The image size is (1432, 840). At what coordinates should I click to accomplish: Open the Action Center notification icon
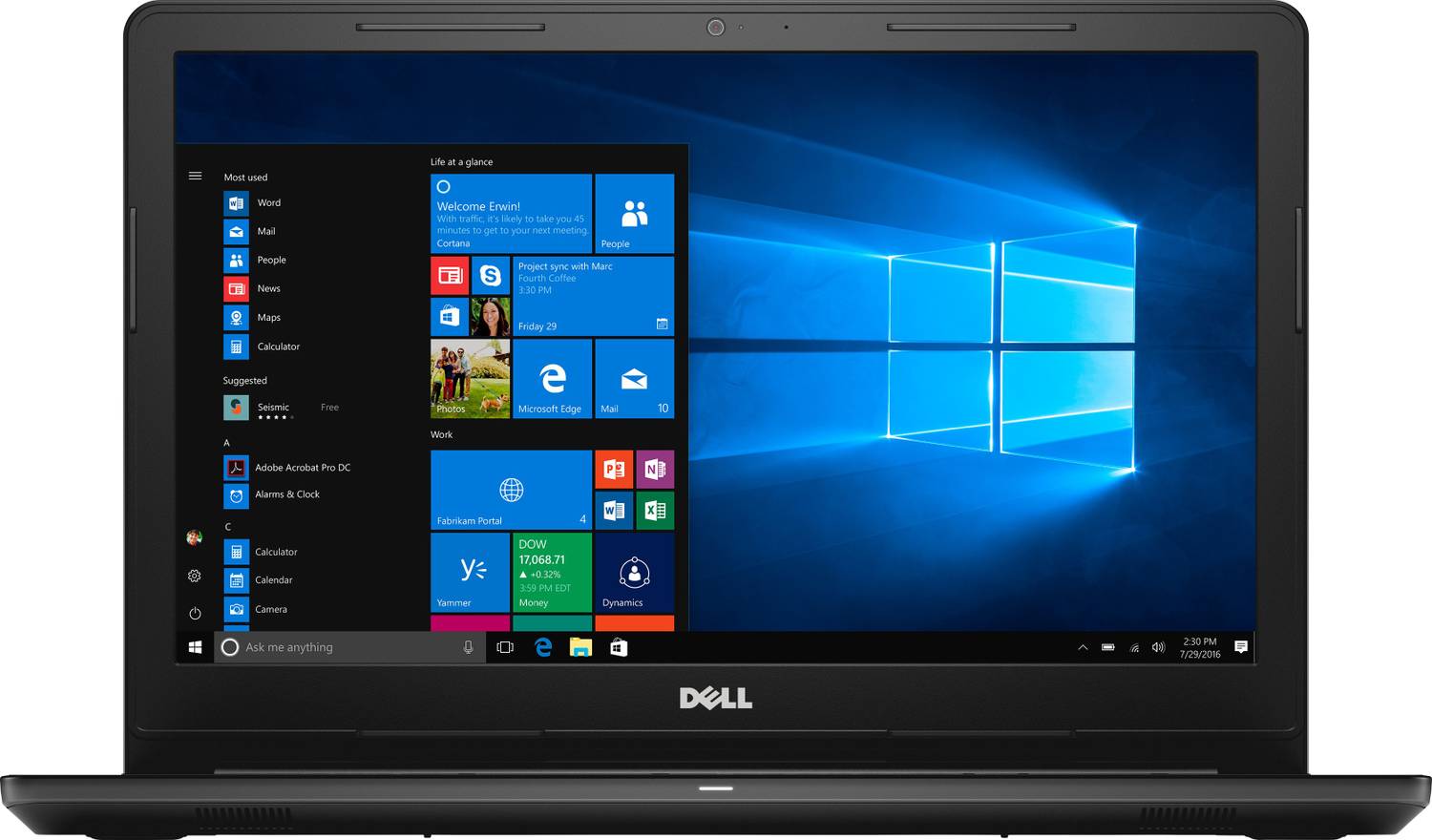click(x=1240, y=647)
